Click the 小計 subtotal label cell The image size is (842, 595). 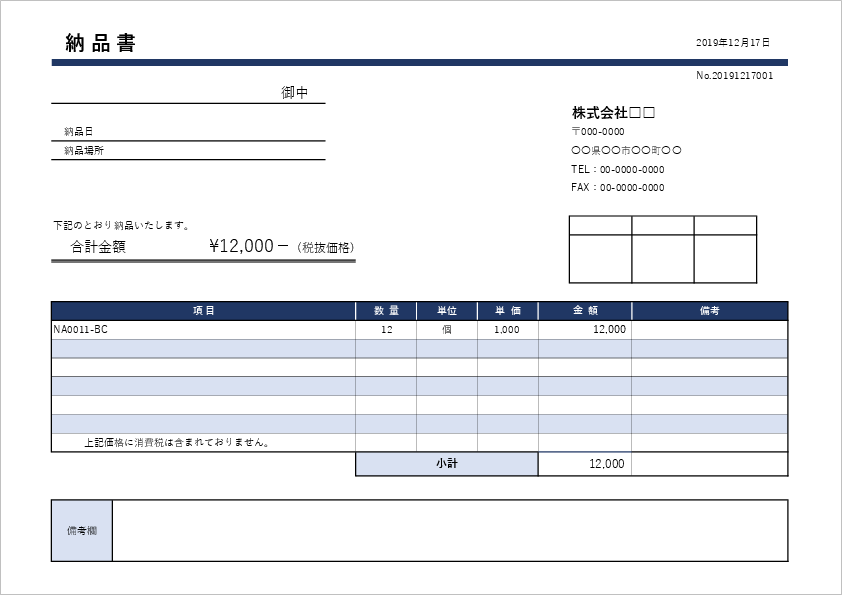pyautogui.click(x=446, y=464)
